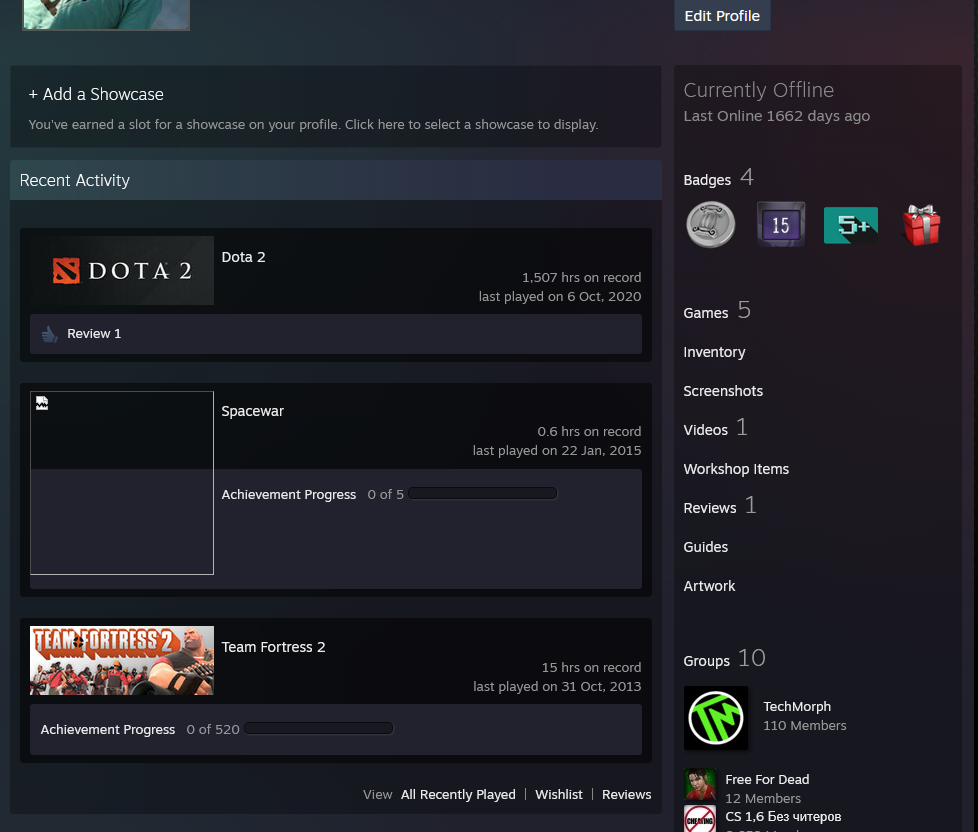
Task: Open the Wishlist link
Action: (x=559, y=795)
